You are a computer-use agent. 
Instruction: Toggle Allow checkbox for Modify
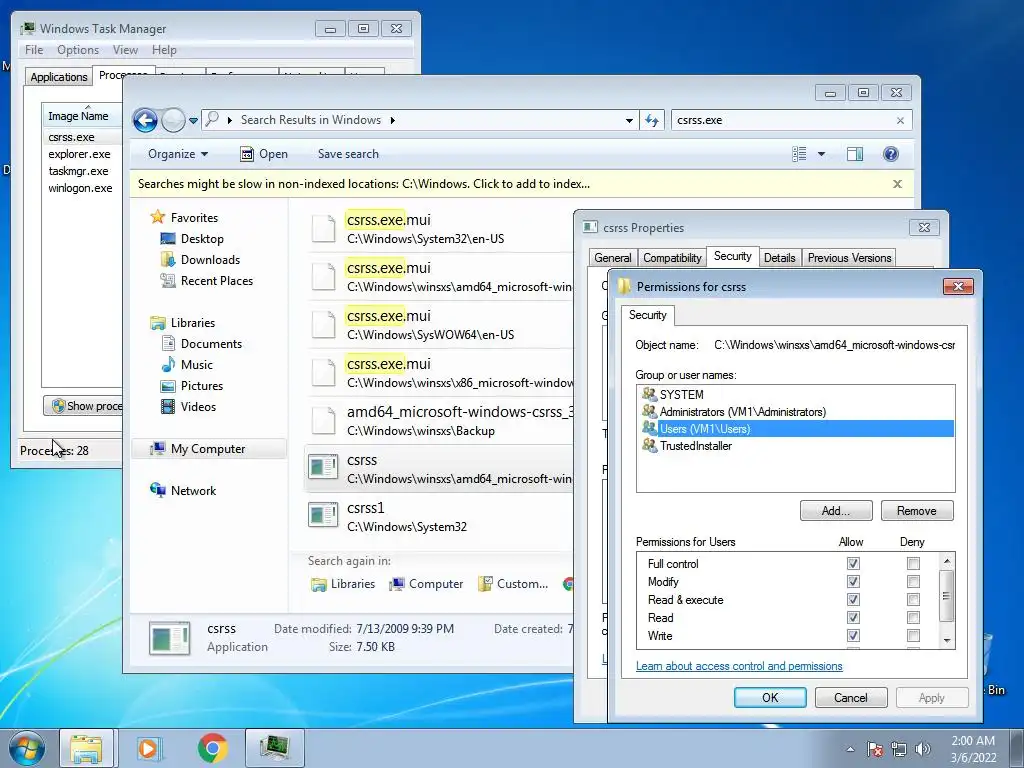853,581
